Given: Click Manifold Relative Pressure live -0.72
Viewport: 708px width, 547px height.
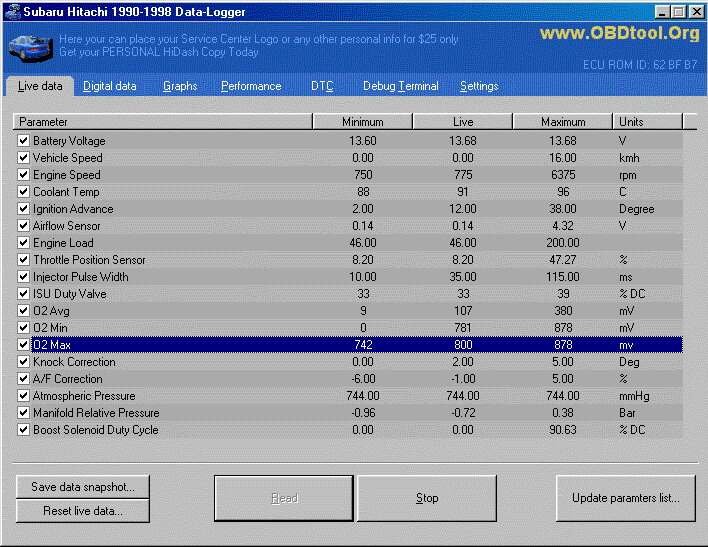Looking at the screenshot, I should pos(463,413).
